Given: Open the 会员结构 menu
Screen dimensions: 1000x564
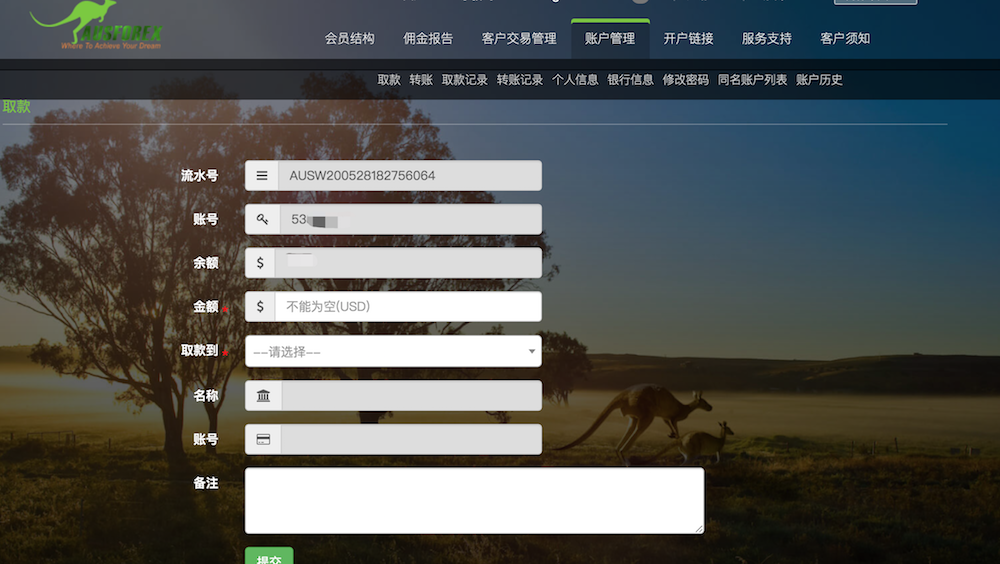Looking at the screenshot, I should 350,39.
